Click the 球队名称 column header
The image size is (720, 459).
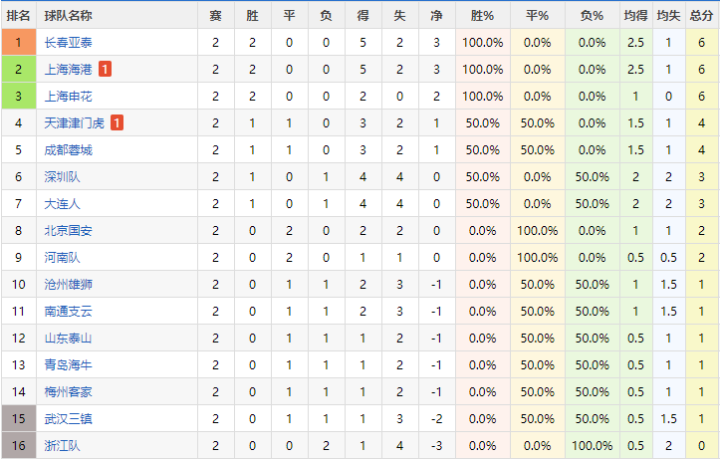[x=69, y=16]
